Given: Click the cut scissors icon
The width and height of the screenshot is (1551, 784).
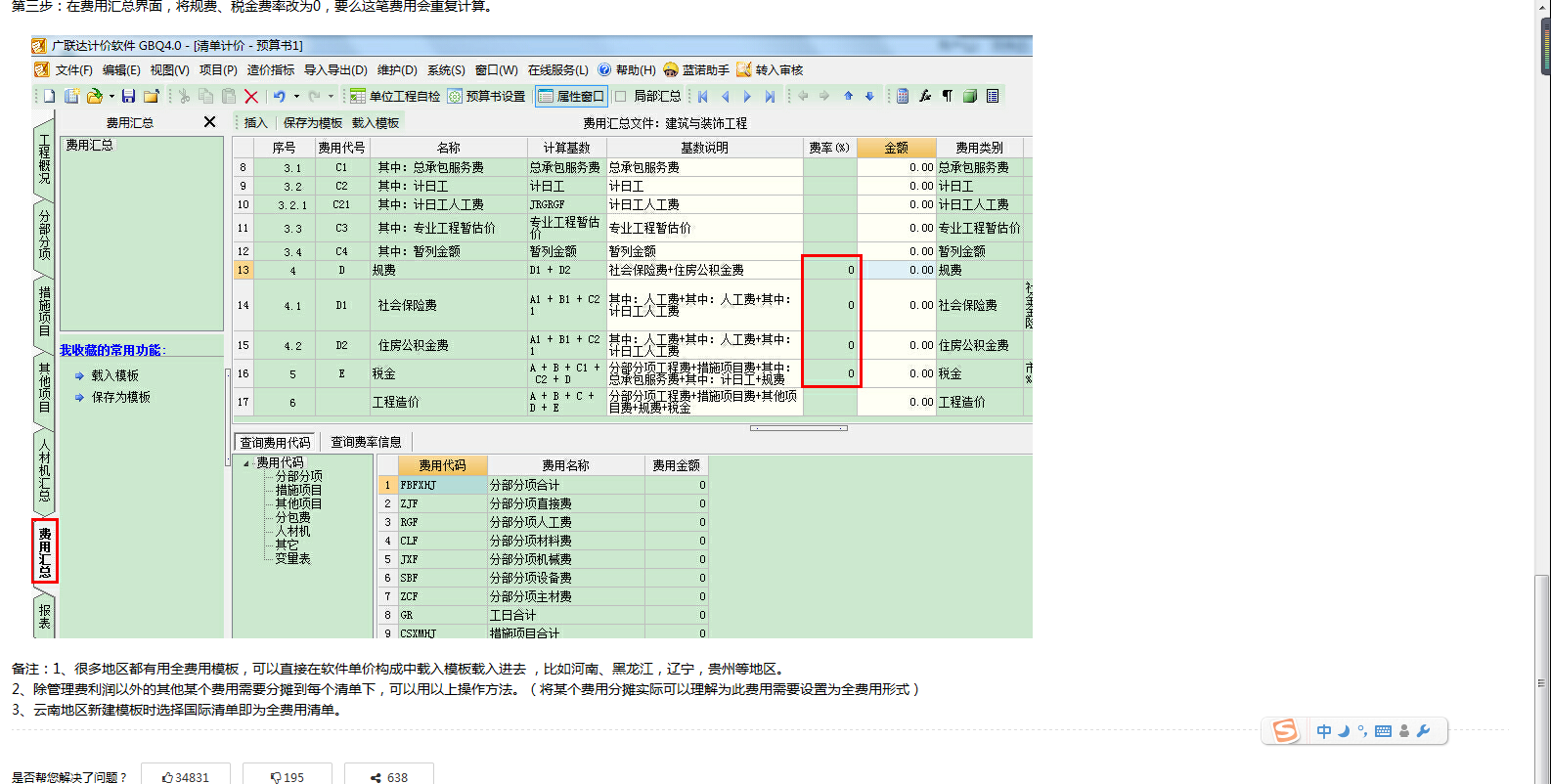Looking at the screenshot, I should coord(184,96).
